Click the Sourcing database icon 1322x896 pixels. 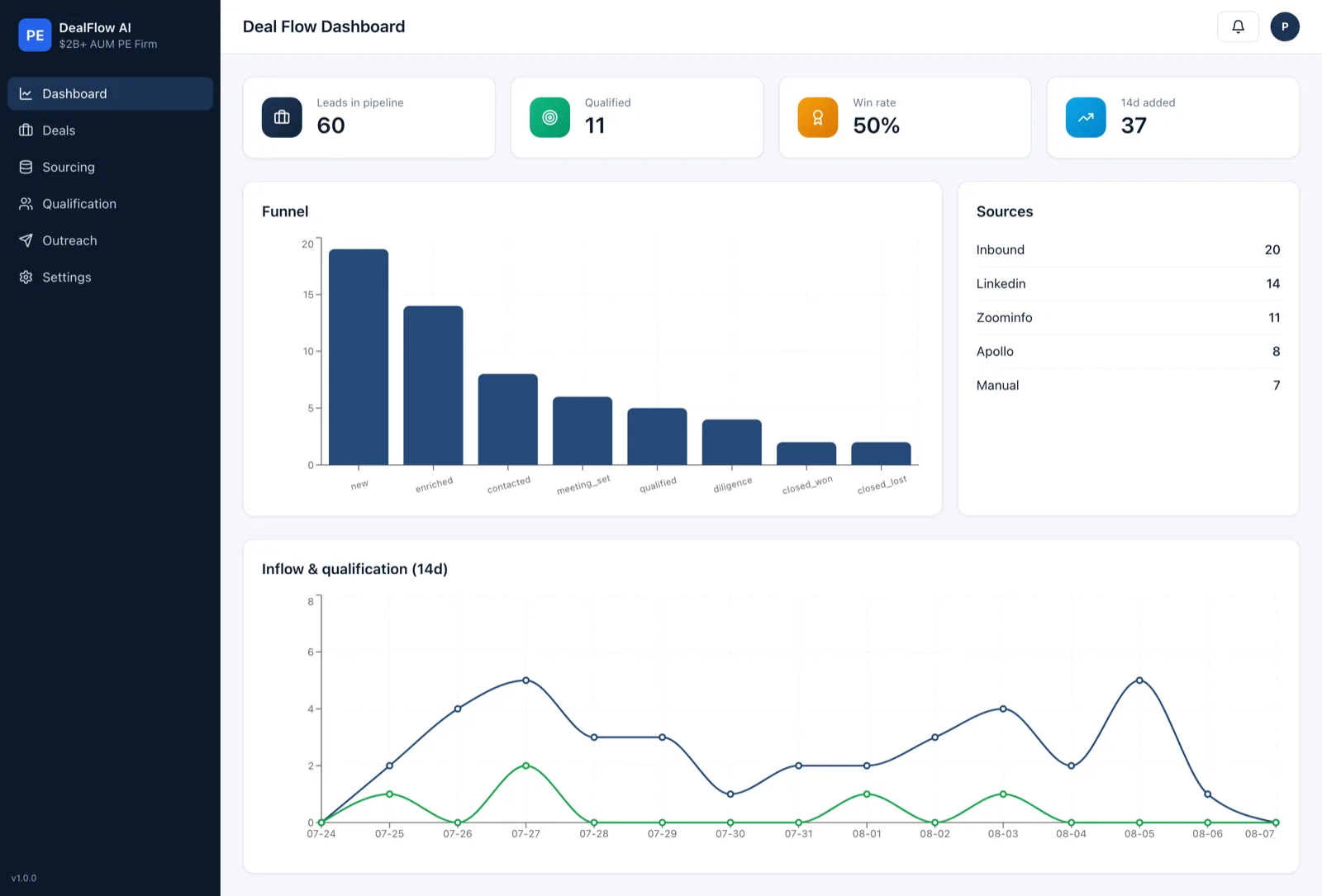pos(26,168)
